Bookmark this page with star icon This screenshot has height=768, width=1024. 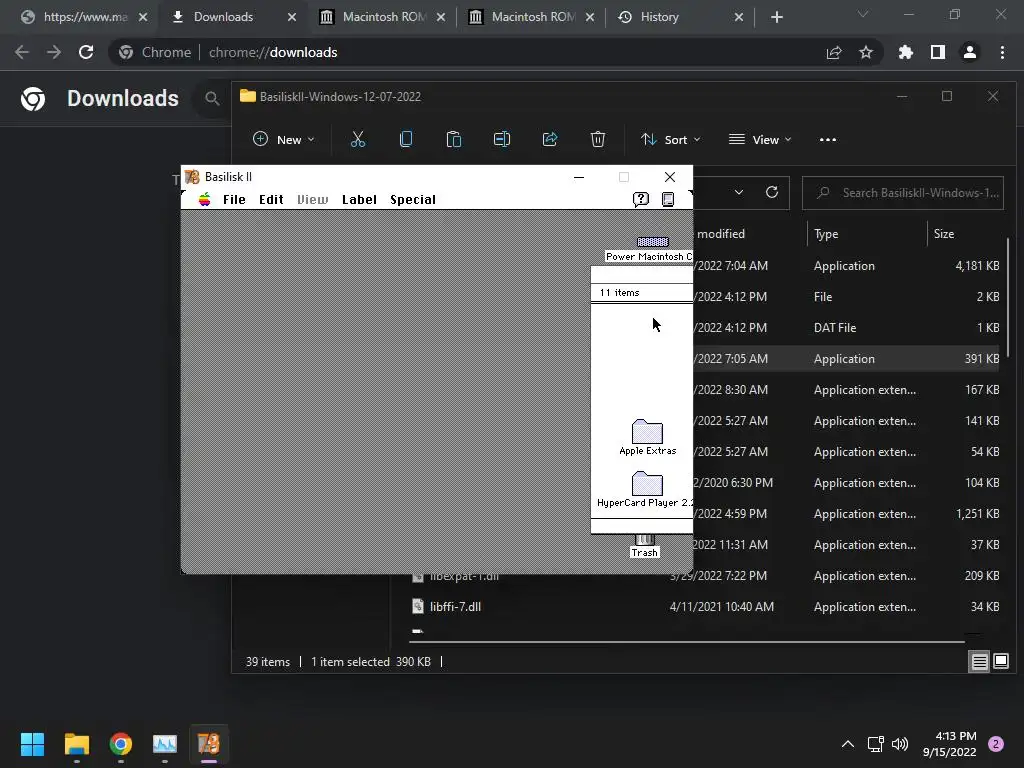(x=866, y=52)
